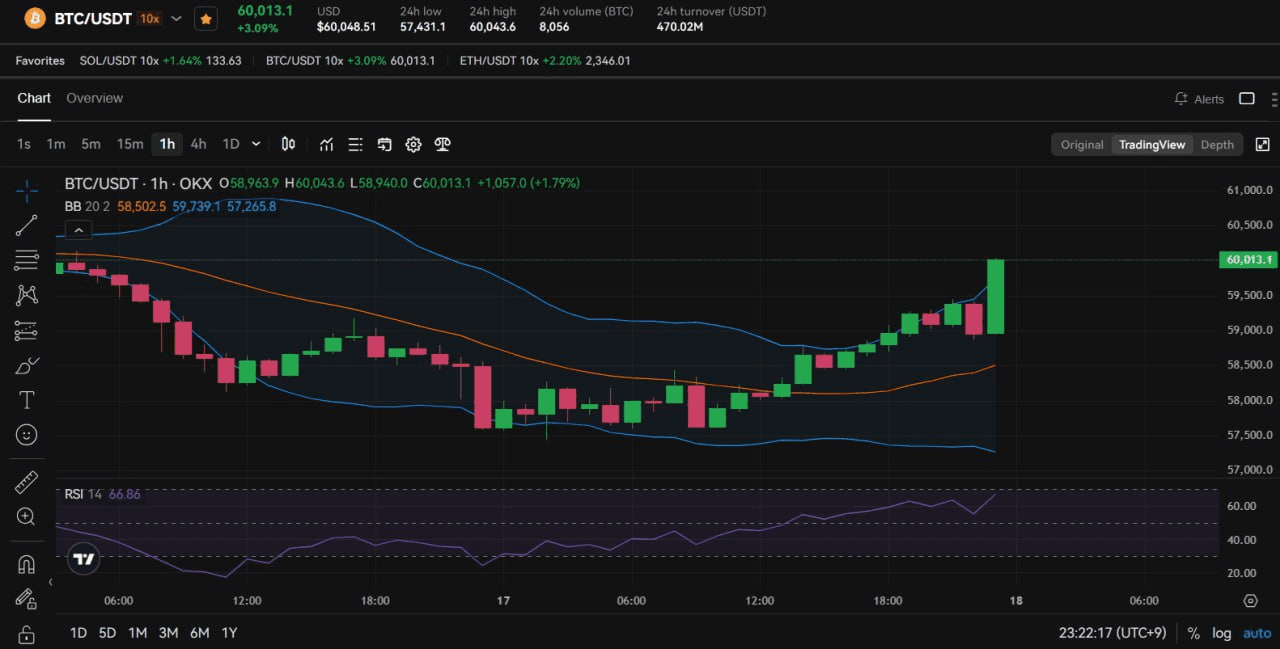
Task: Select the text annotation tool
Action: [x=27, y=400]
